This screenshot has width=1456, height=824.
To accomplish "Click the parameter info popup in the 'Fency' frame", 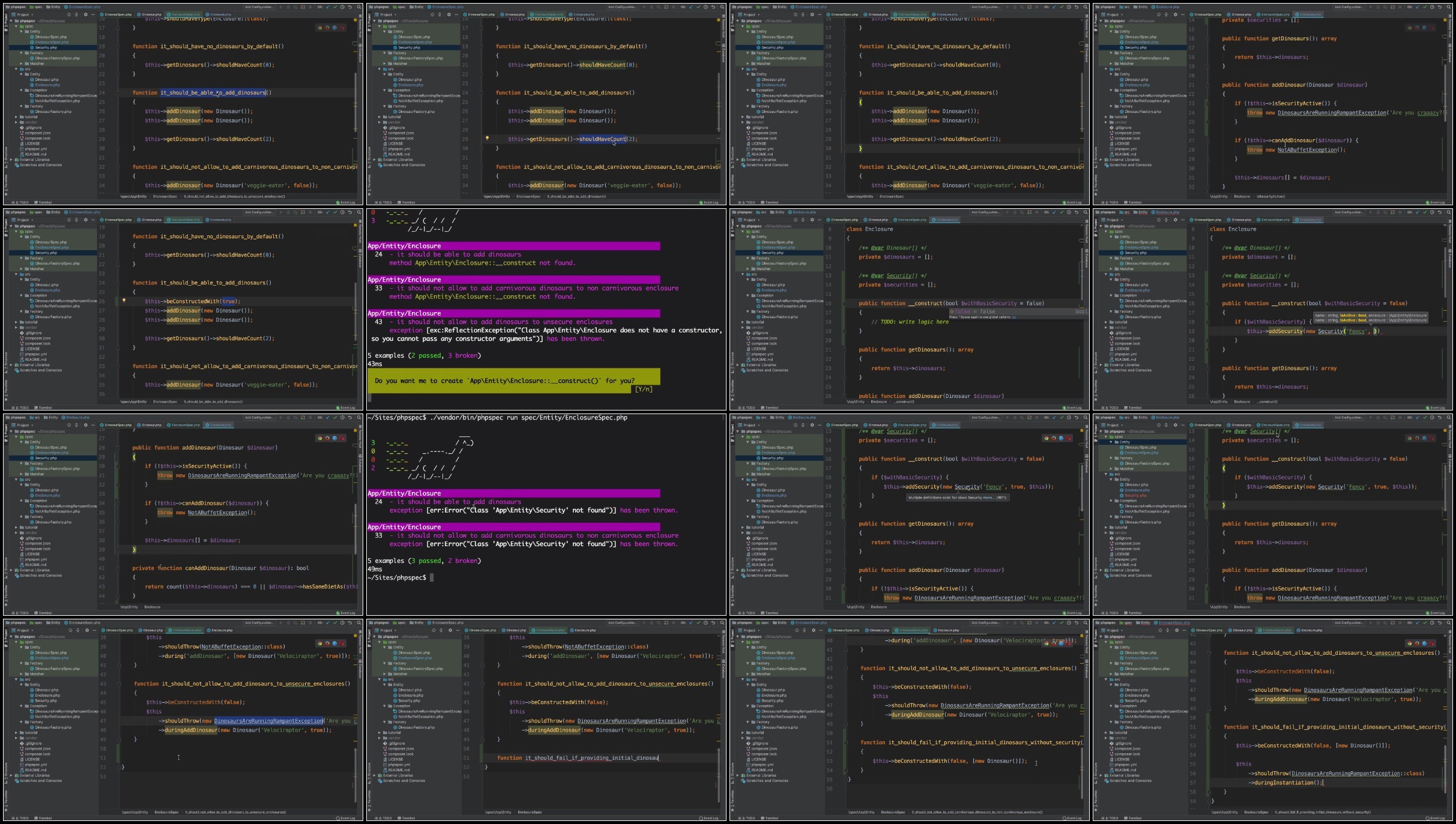I will 1370,317.
